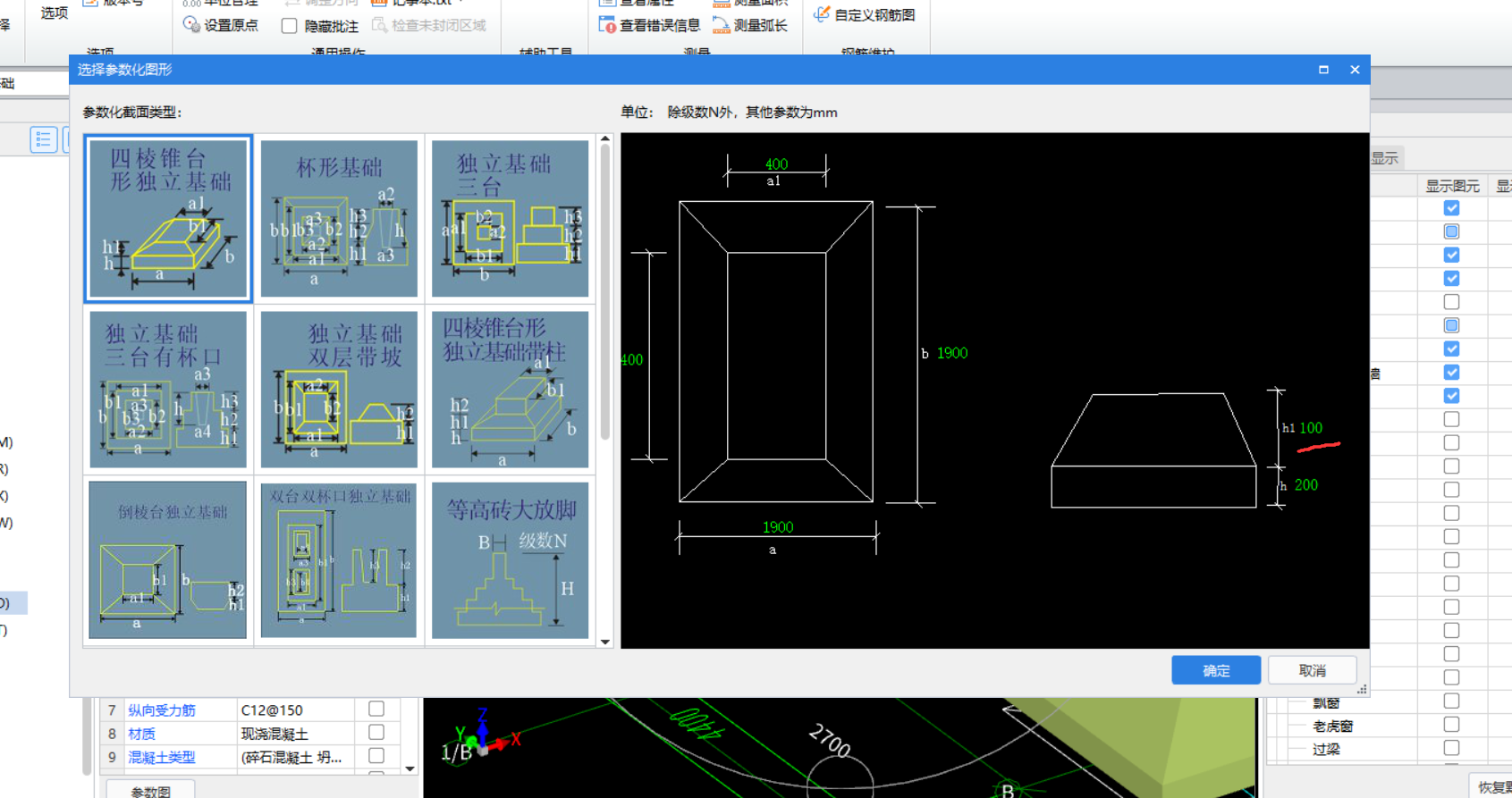Select 四棱锥台形独立基础 section type

click(168, 219)
